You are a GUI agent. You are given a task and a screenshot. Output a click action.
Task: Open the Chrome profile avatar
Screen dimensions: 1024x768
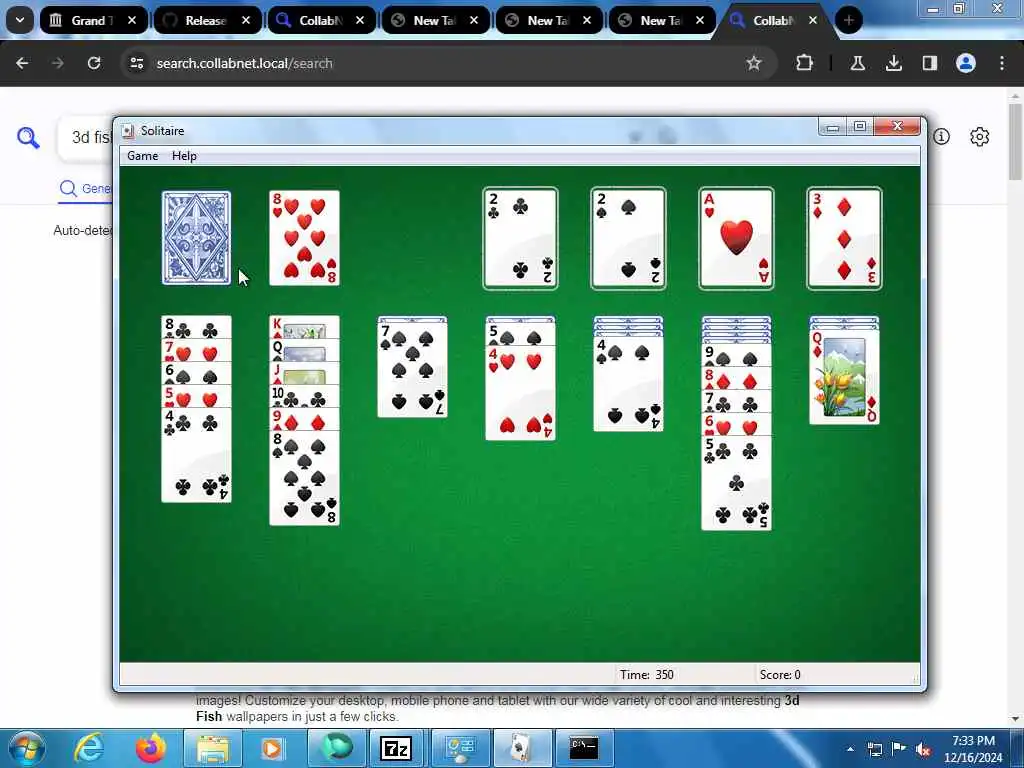965,63
